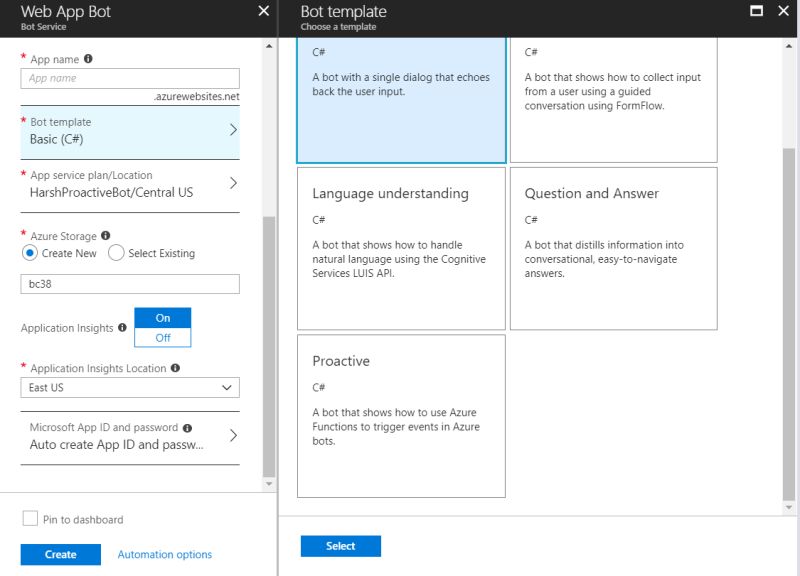This screenshot has width=800, height=576.
Task: Click the Bot template panel scrollbar thumb
Action: pyautogui.click(x=789, y=325)
